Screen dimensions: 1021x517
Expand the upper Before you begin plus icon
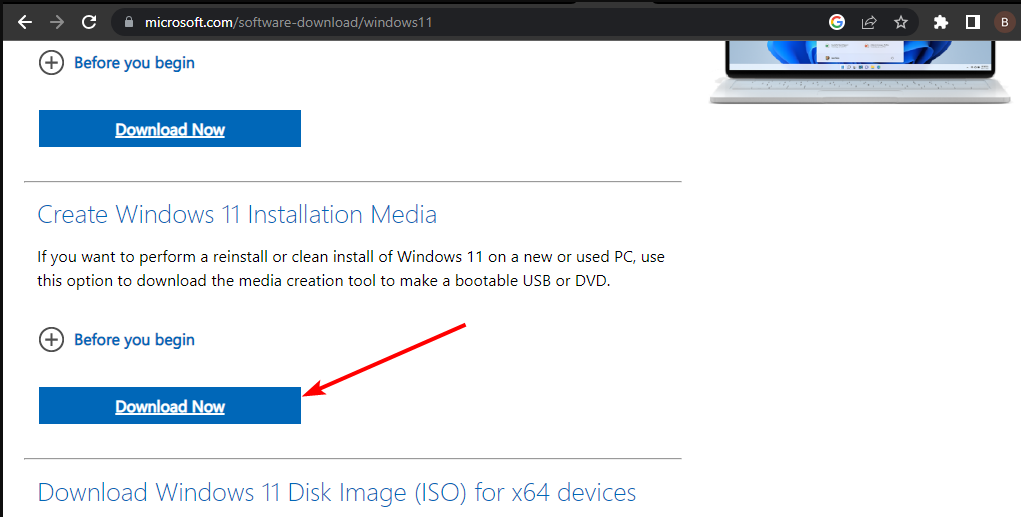click(x=51, y=63)
